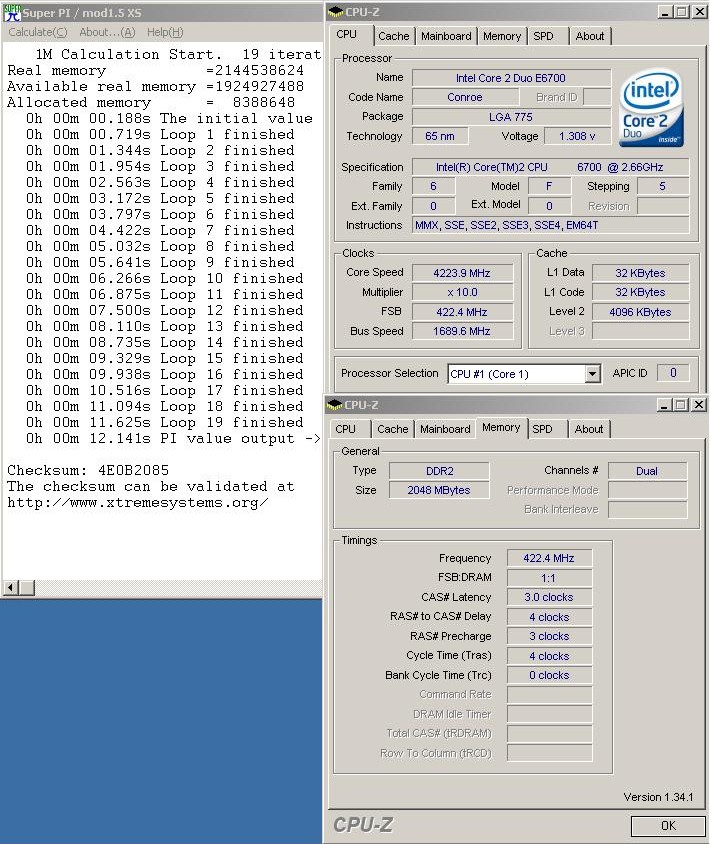Open Mainboard tab in top CPU-Z window
This screenshot has height=844, width=710.
click(446, 36)
